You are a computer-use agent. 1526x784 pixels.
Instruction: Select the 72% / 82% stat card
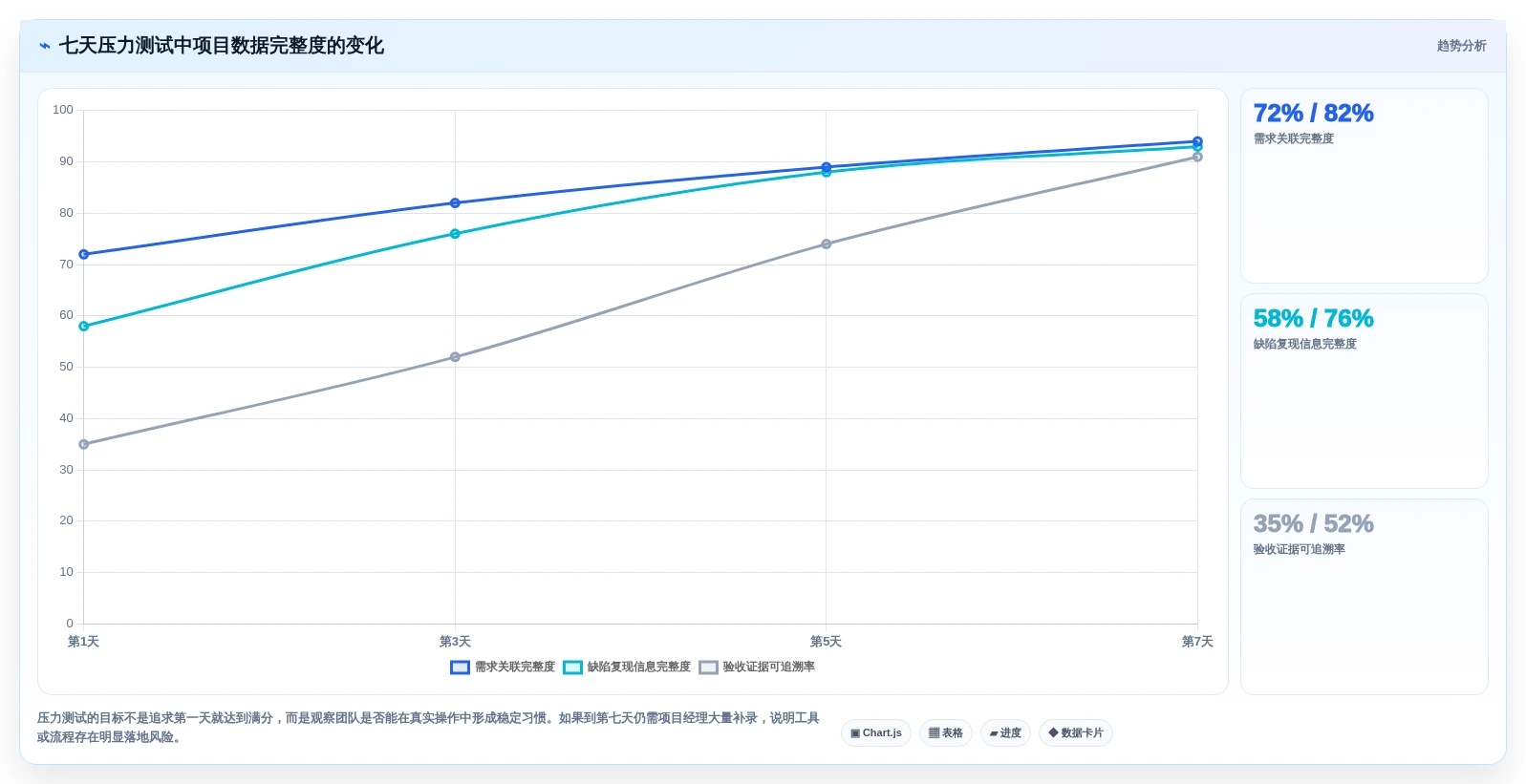click(1364, 186)
